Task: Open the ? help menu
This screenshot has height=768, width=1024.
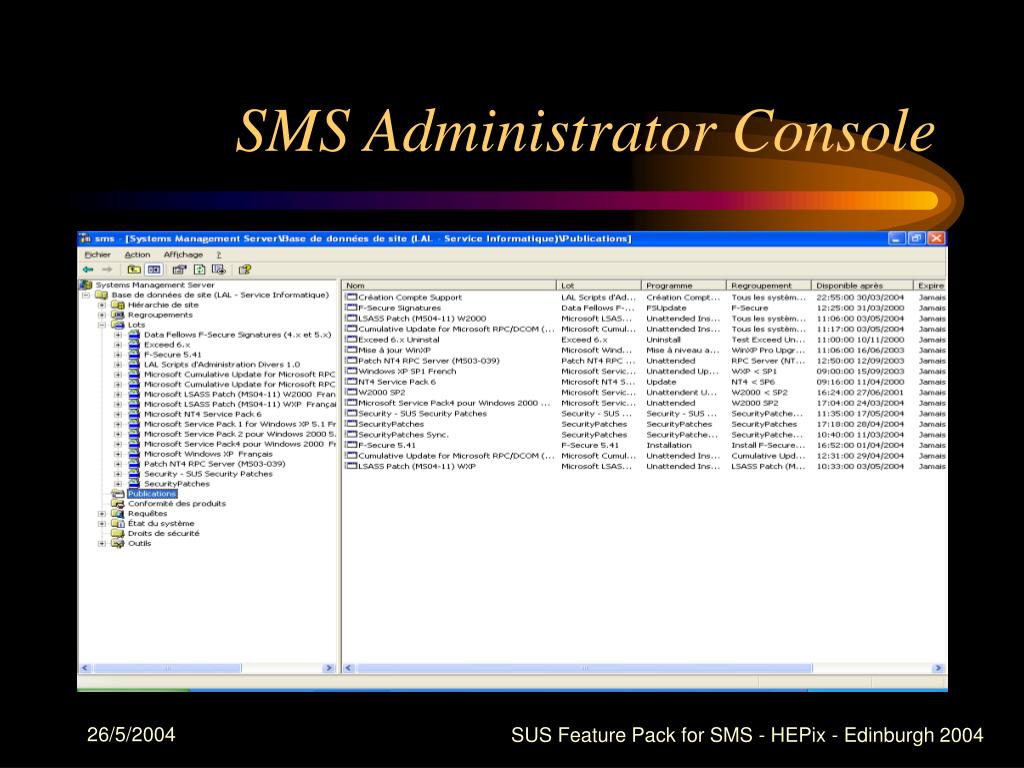Action: (219, 255)
